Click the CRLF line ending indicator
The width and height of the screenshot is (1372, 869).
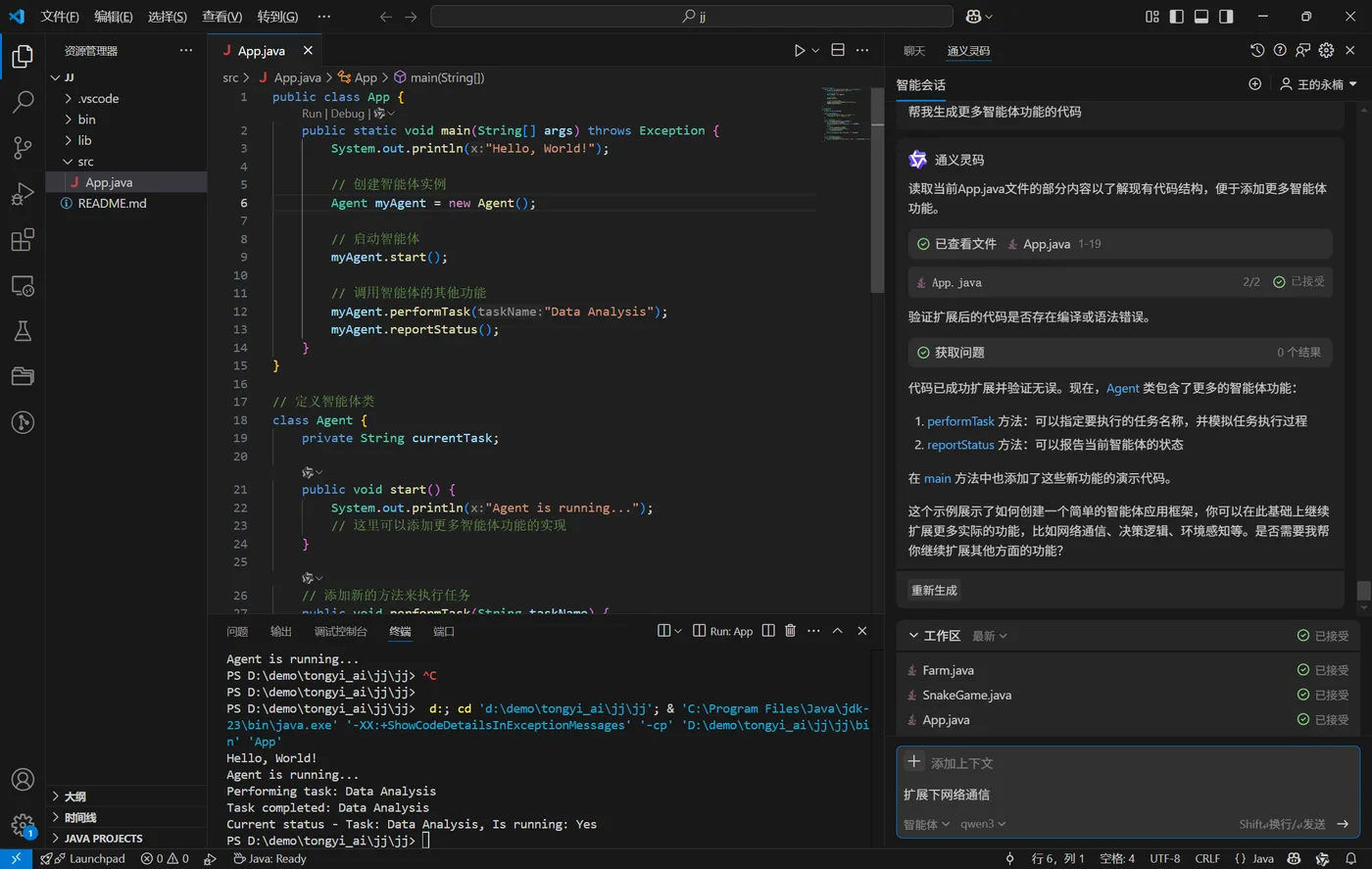[1207, 858]
